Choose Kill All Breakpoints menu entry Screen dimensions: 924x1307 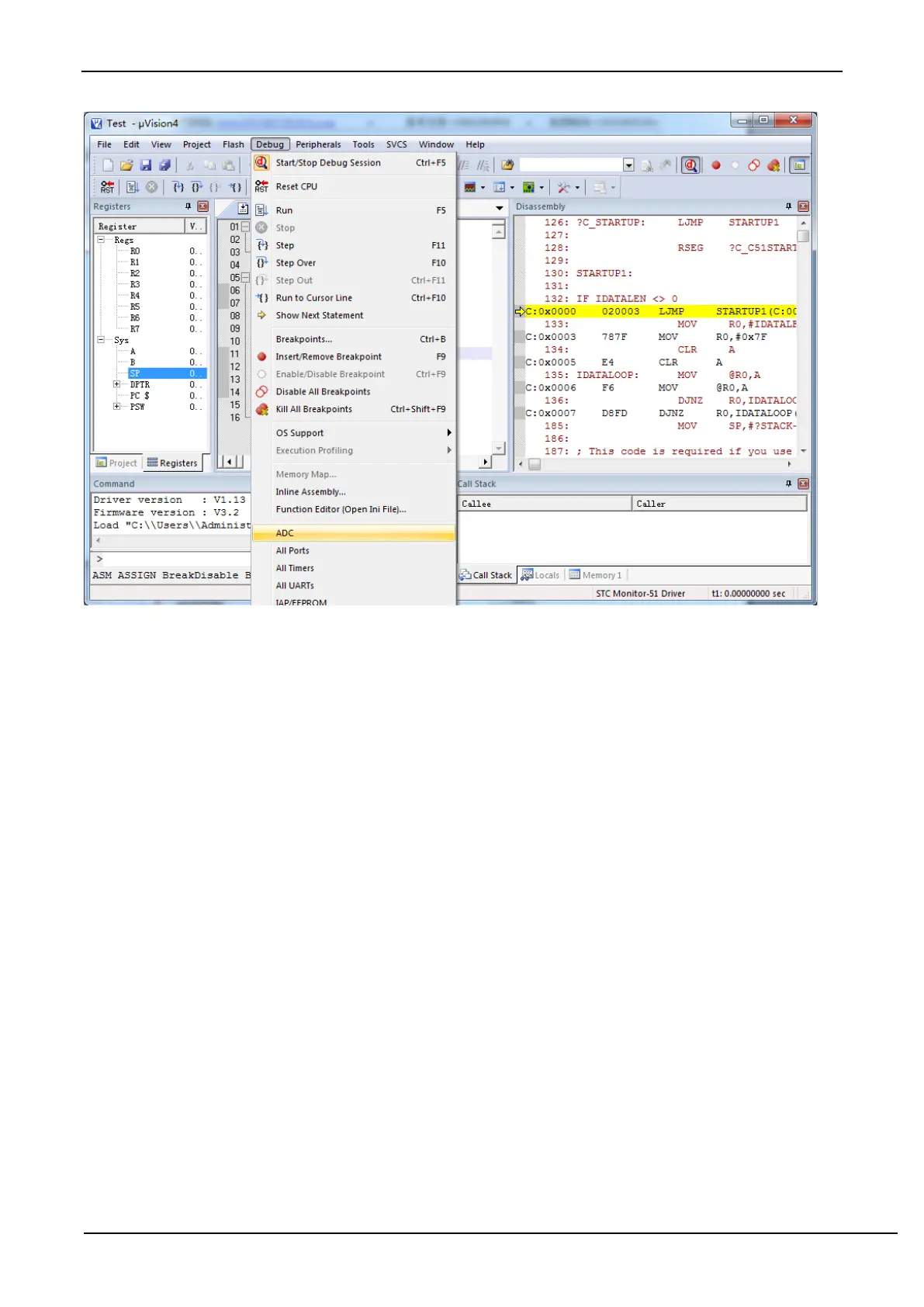pos(354,409)
